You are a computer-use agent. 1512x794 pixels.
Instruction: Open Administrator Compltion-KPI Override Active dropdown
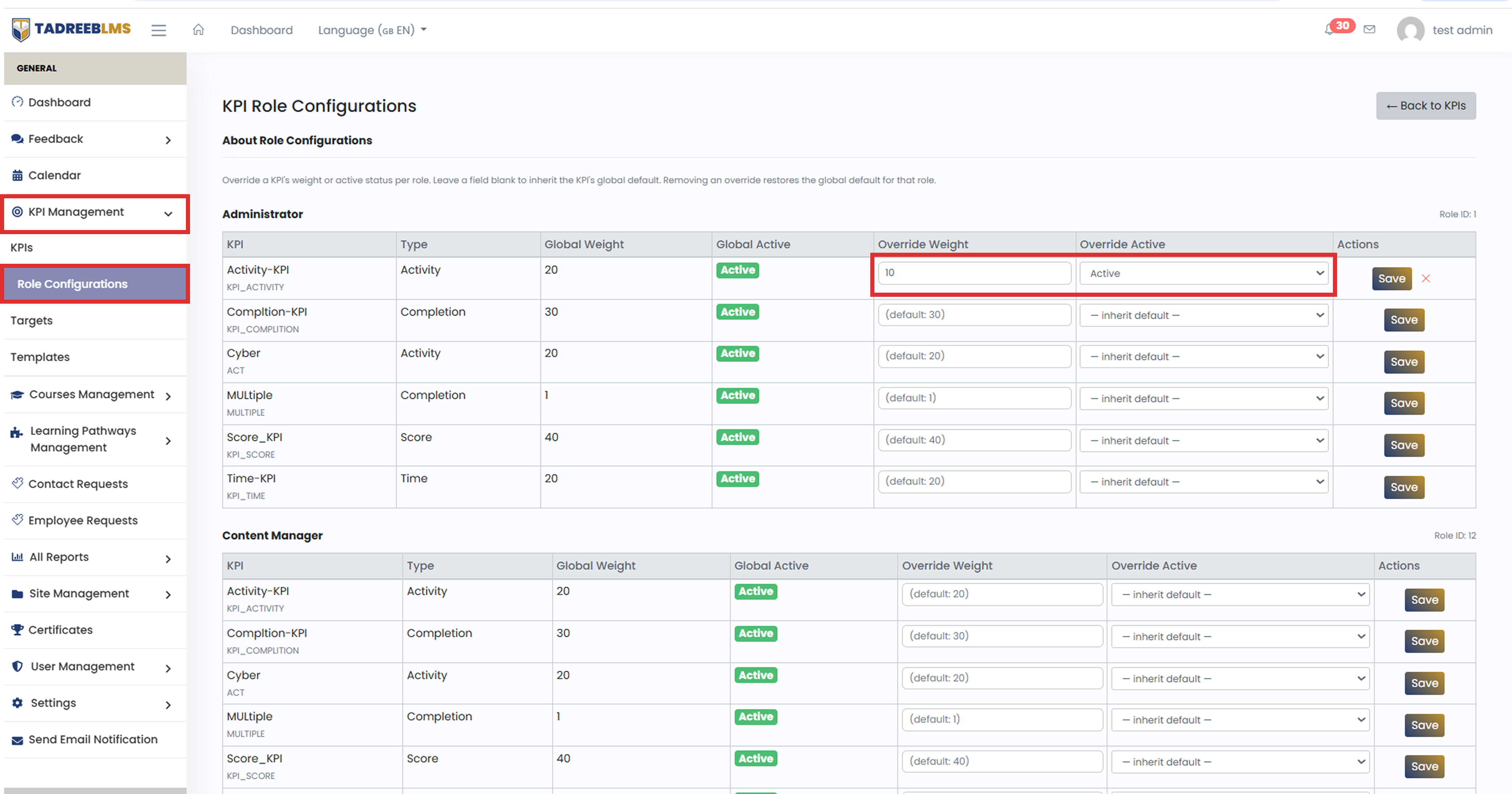[x=1204, y=315]
